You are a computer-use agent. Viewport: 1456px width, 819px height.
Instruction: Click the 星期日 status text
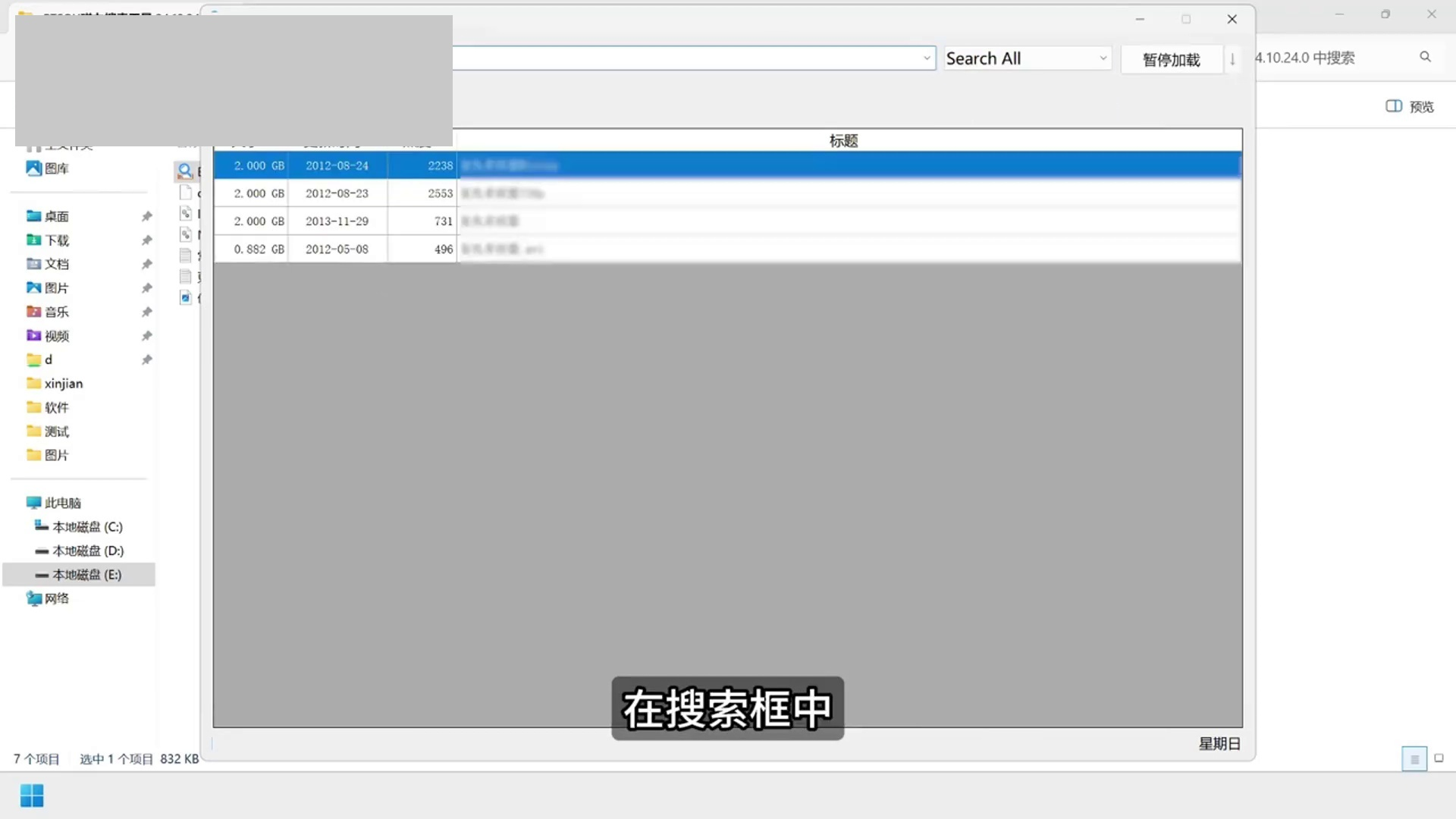pyautogui.click(x=1219, y=744)
